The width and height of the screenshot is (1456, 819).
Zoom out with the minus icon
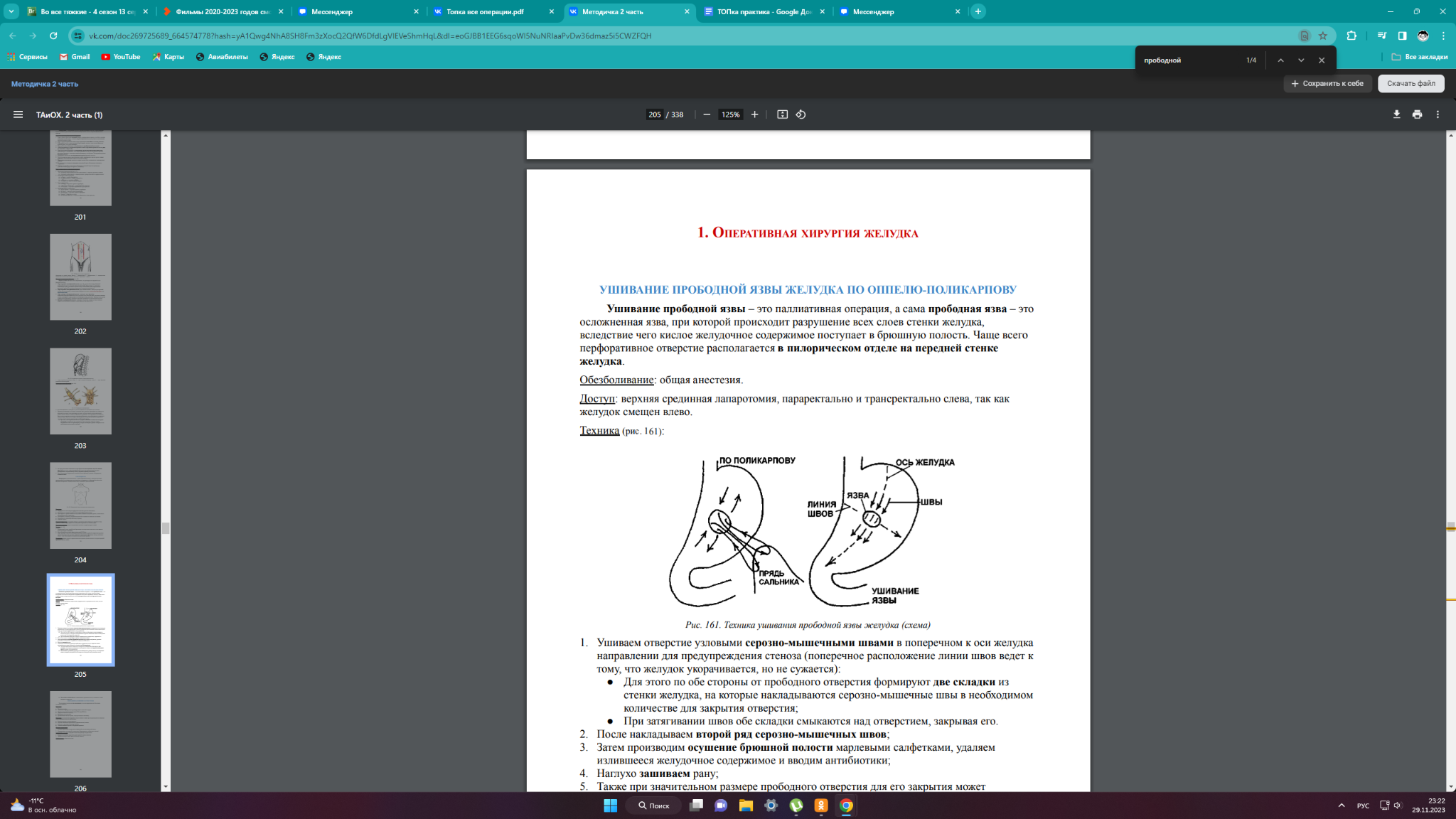(x=707, y=114)
